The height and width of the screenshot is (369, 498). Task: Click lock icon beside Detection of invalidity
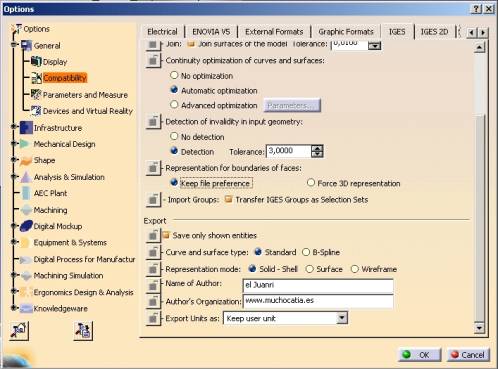[x=153, y=122]
